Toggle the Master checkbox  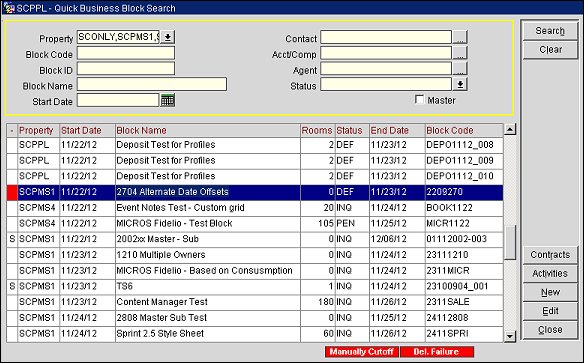click(419, 99)
